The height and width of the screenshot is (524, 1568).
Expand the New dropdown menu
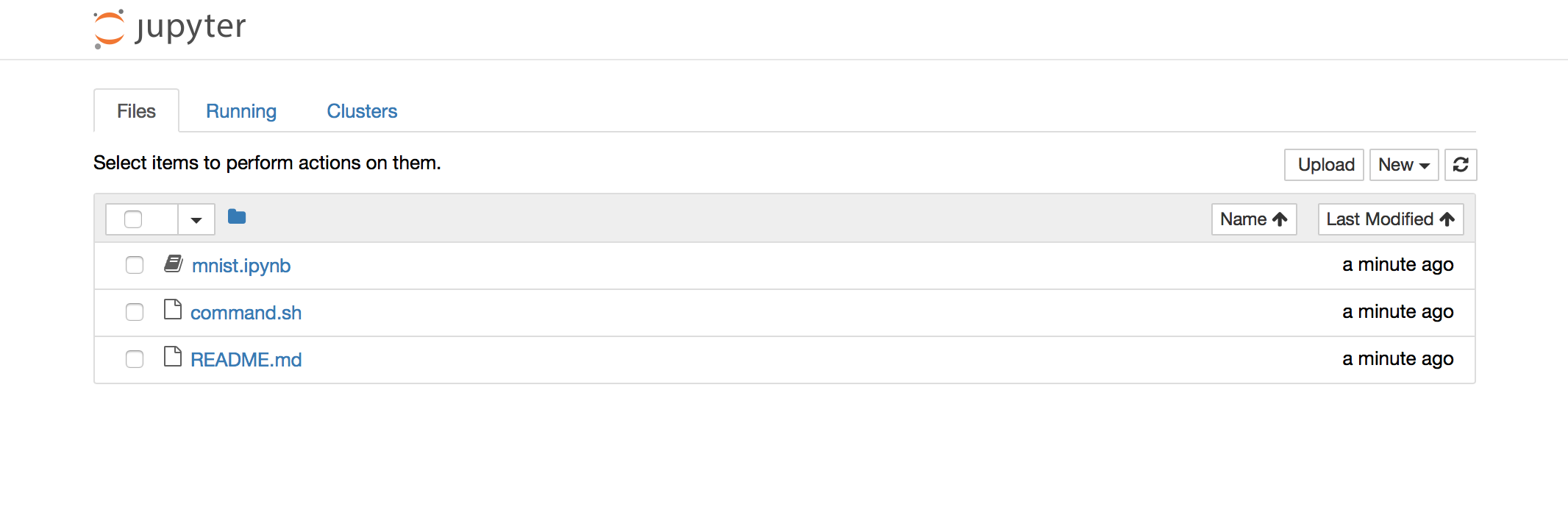(1403, 165)
